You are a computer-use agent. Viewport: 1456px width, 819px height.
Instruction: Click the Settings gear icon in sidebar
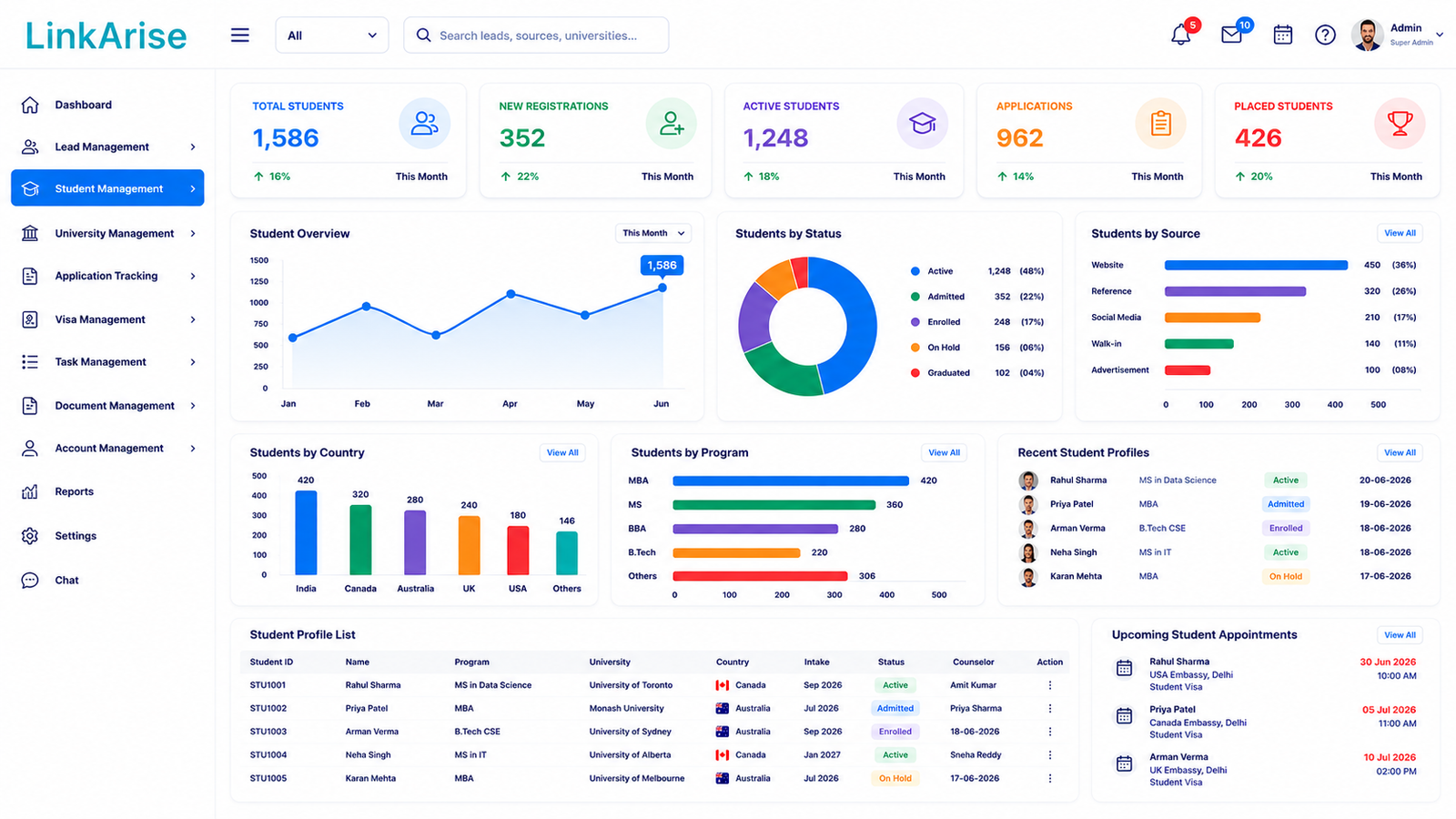[x=30, y=536]
